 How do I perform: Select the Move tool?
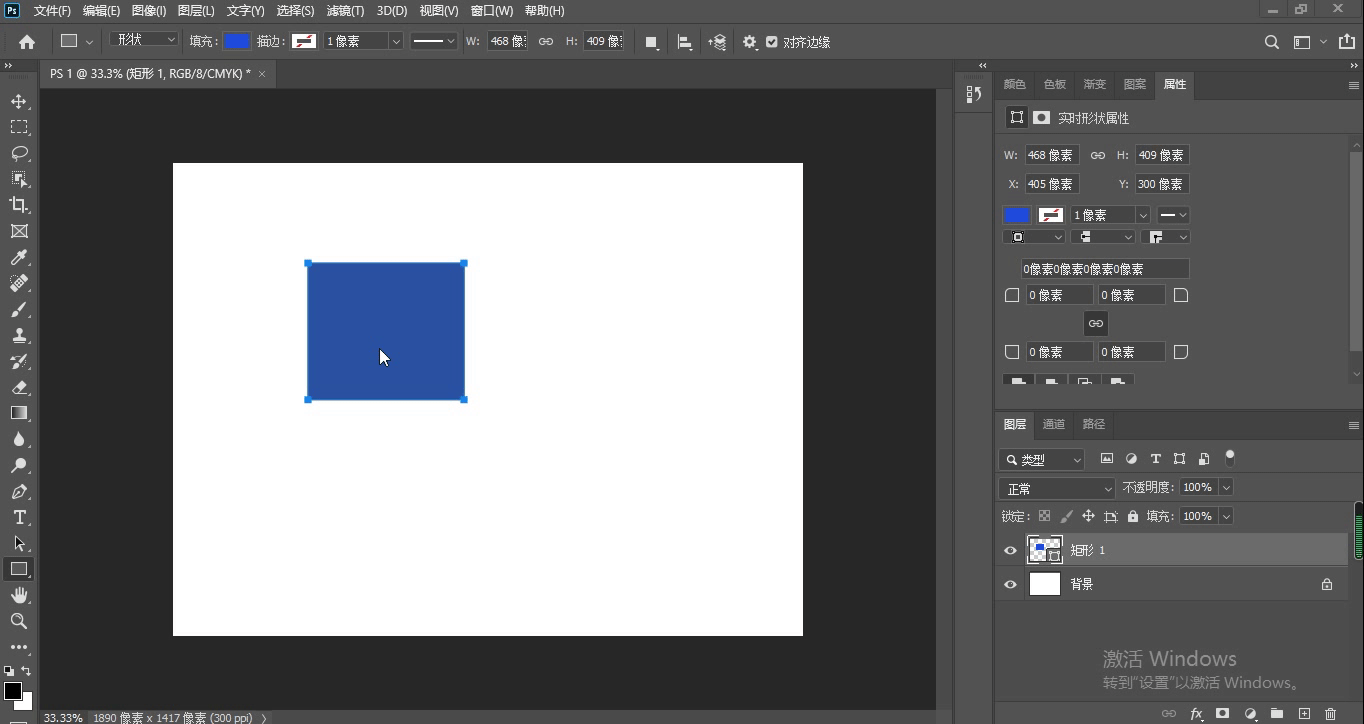coord(19,101)
